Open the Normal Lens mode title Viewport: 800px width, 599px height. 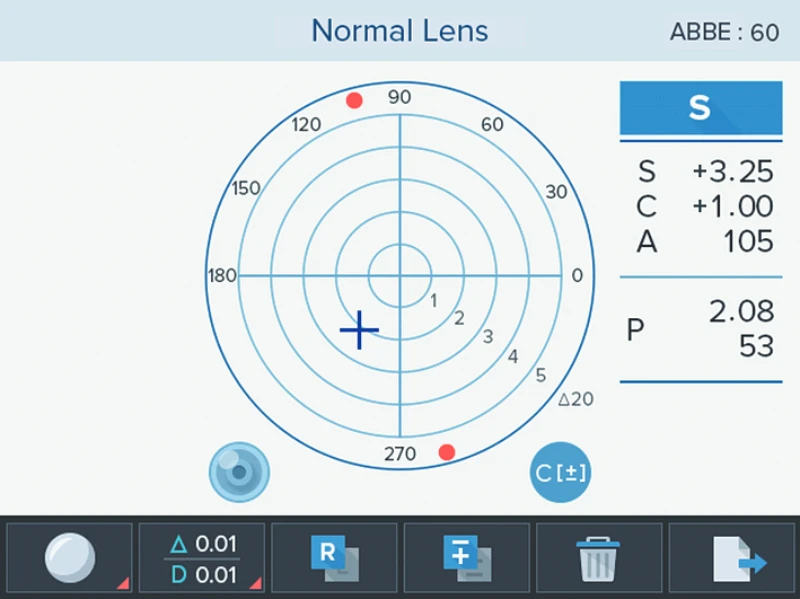click(400, 30)
